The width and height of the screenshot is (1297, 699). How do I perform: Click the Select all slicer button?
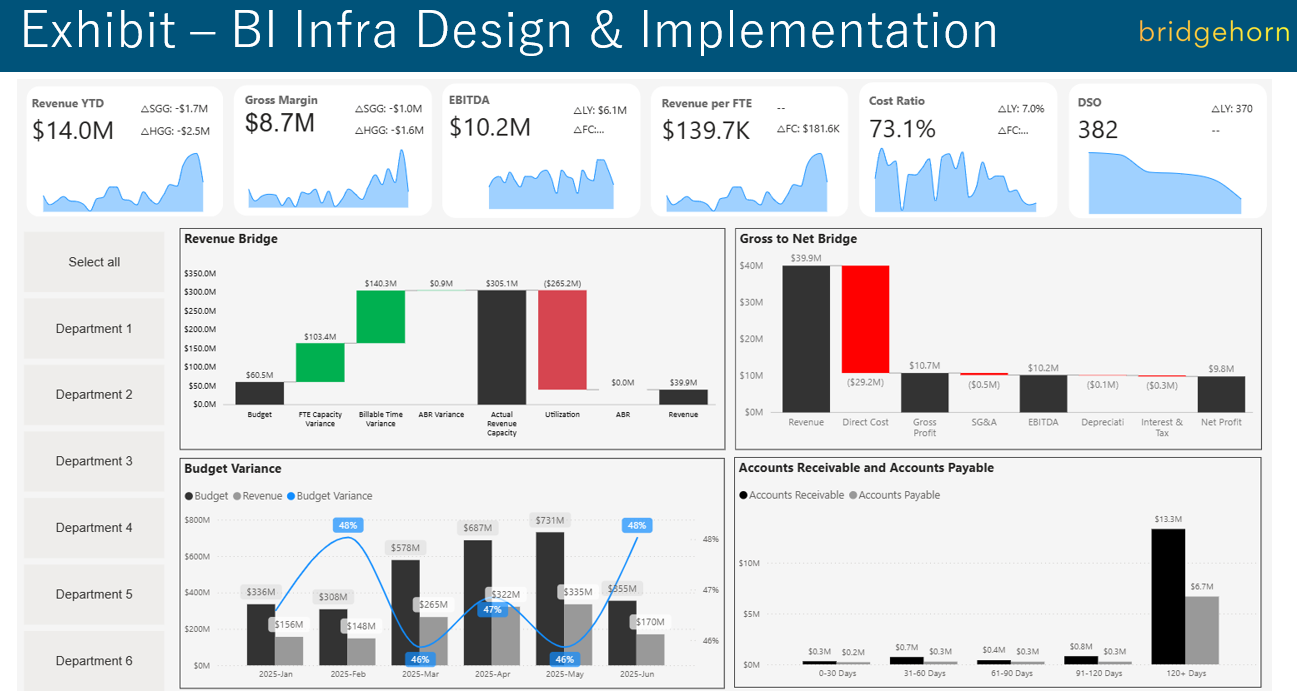[x=94, y=262]
